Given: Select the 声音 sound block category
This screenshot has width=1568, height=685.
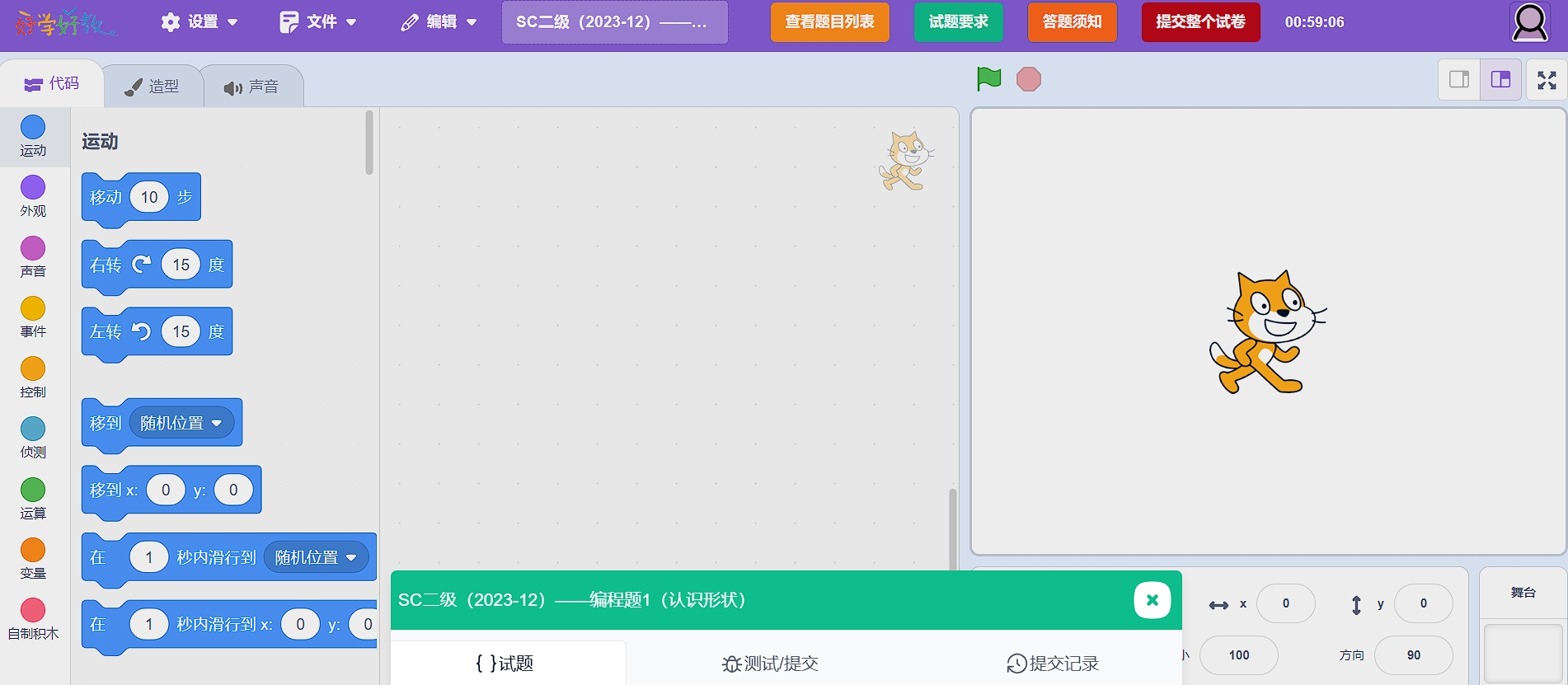Looking at the screenshot, I should tap(33, 256).
